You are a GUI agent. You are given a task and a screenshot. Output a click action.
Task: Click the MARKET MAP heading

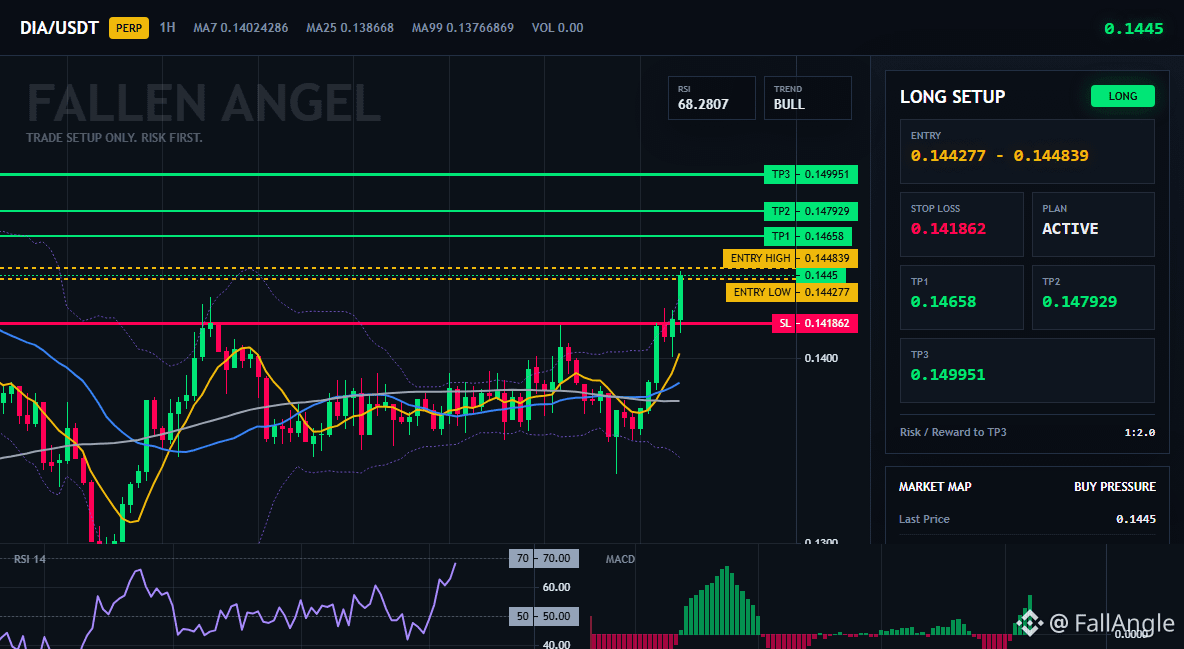click(x=935, y=487)
